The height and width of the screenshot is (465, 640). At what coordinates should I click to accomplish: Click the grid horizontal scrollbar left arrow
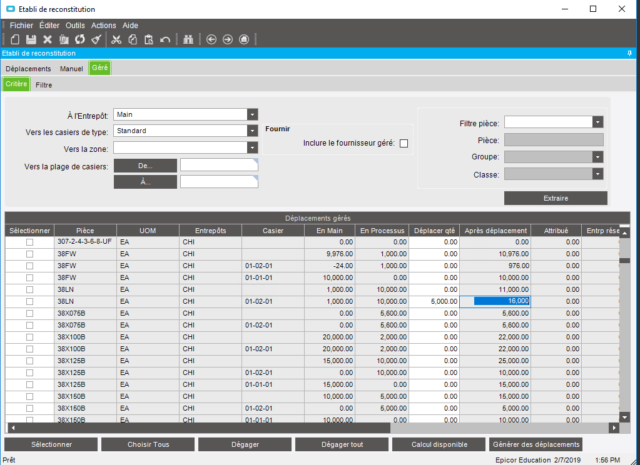[13, 428]
